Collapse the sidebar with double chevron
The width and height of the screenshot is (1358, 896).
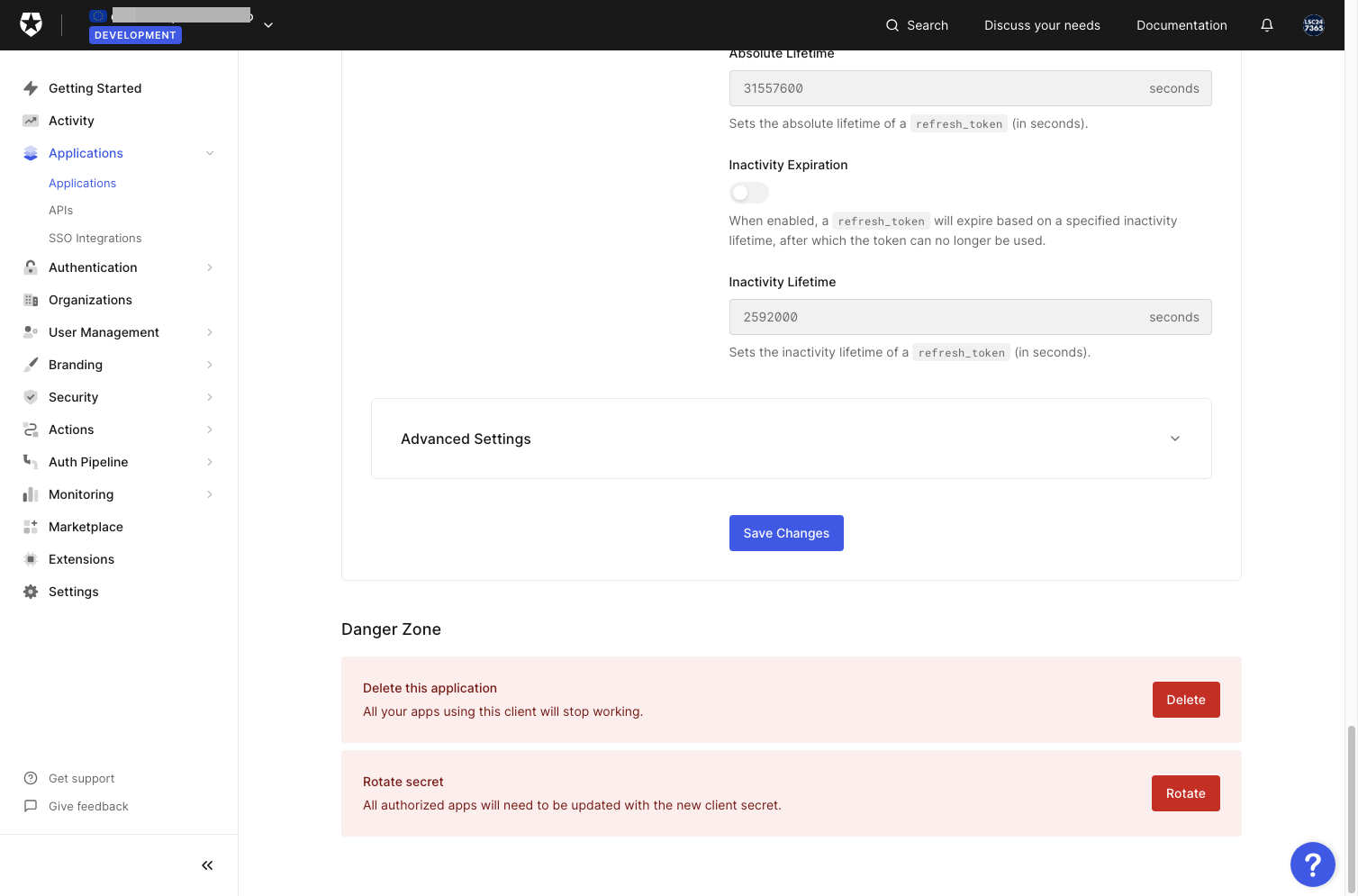(207, 865)
